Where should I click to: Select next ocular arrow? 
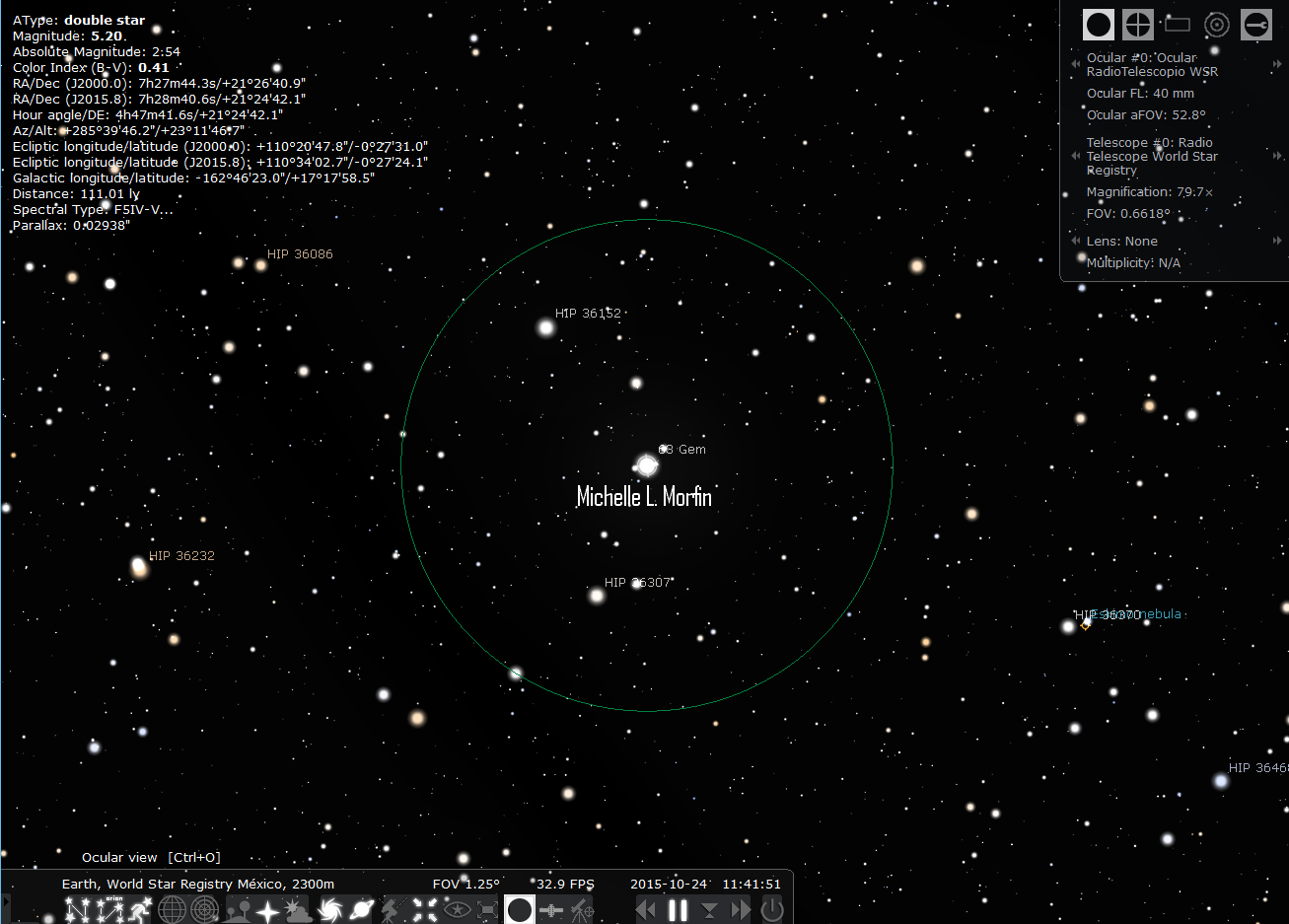(x=1278, y=65)
